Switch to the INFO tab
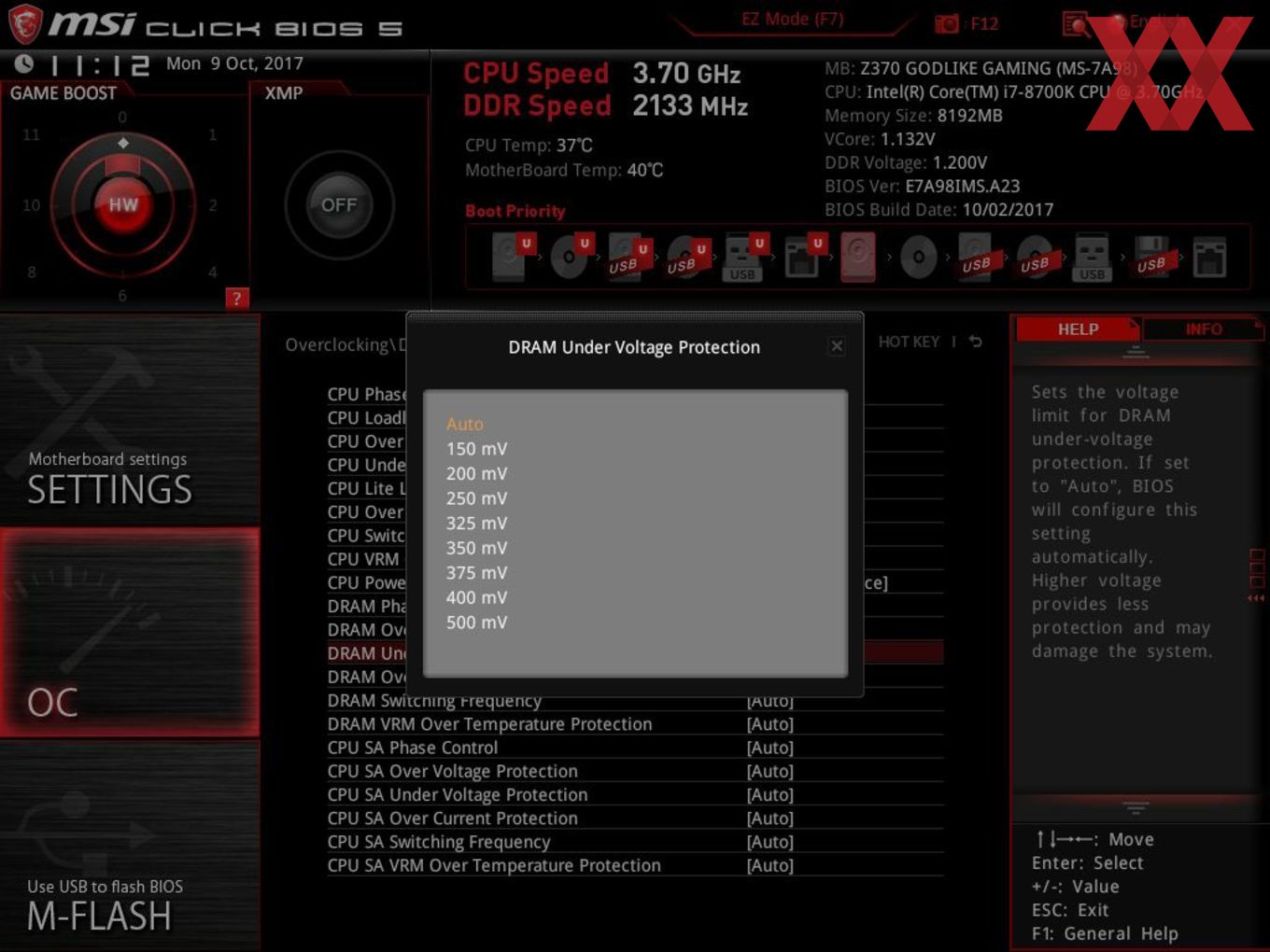Image resolution: width=1270 pixels, height=952 pixels. tap(1203, 329)
